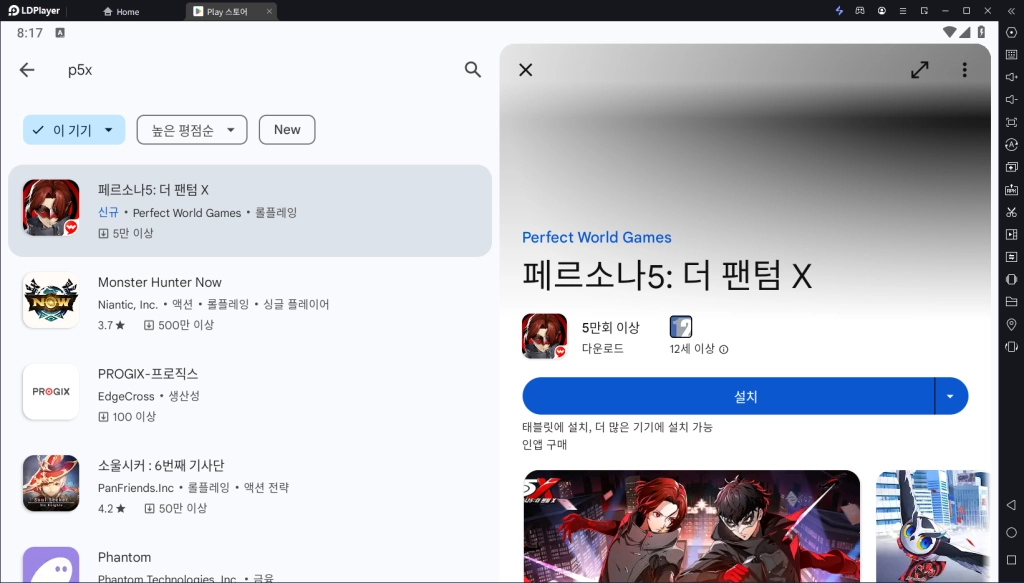Open hamburger menu in LDPlayer title bar
1024x583 pixels.
(903, 10)
